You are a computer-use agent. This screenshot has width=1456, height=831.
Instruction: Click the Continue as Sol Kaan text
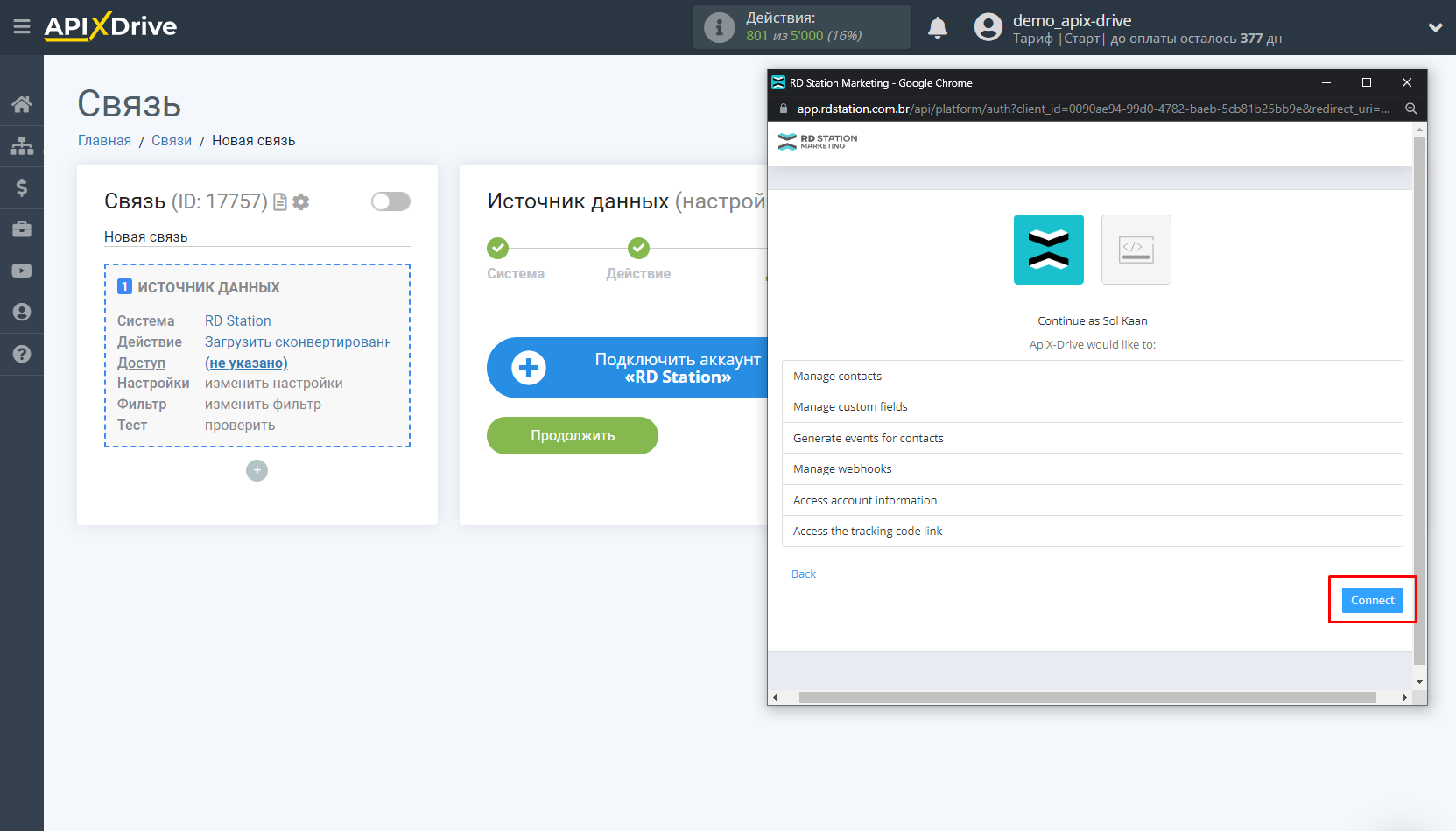pos(1093,321)
